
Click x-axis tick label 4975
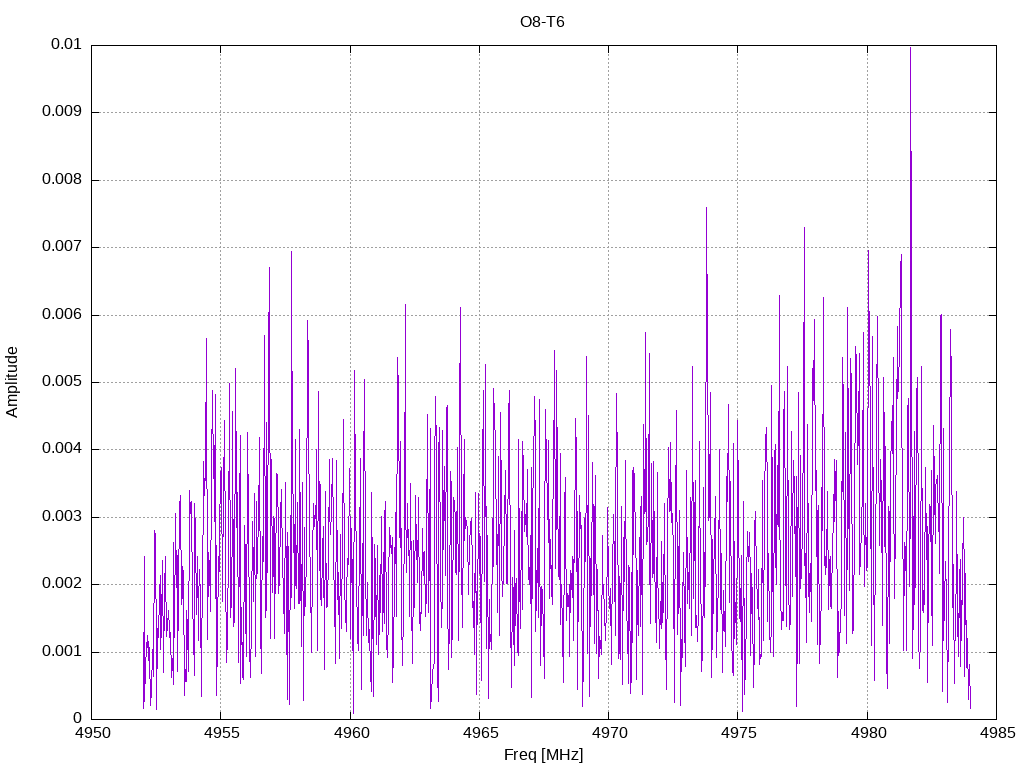(x=737, y=735)
